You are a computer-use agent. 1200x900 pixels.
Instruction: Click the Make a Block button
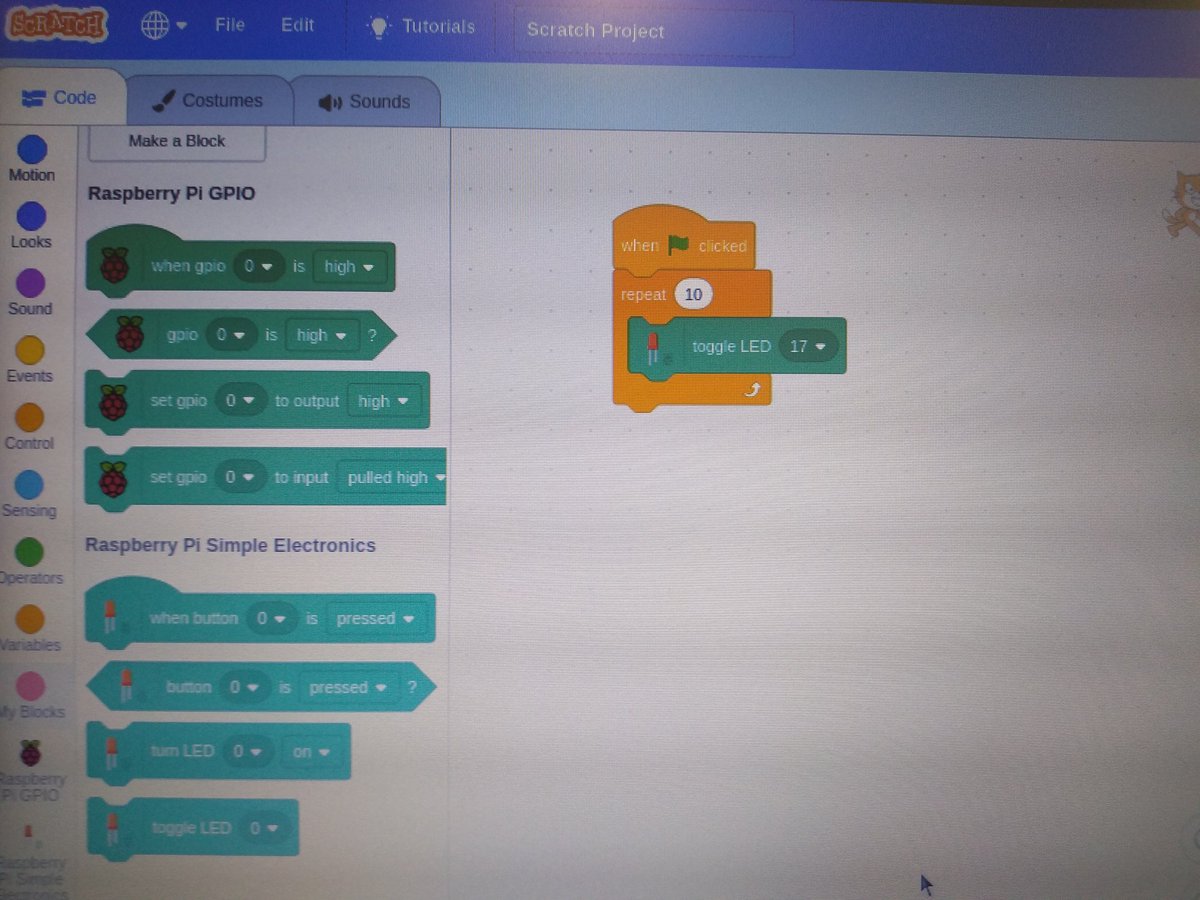[x=175, y=141]
